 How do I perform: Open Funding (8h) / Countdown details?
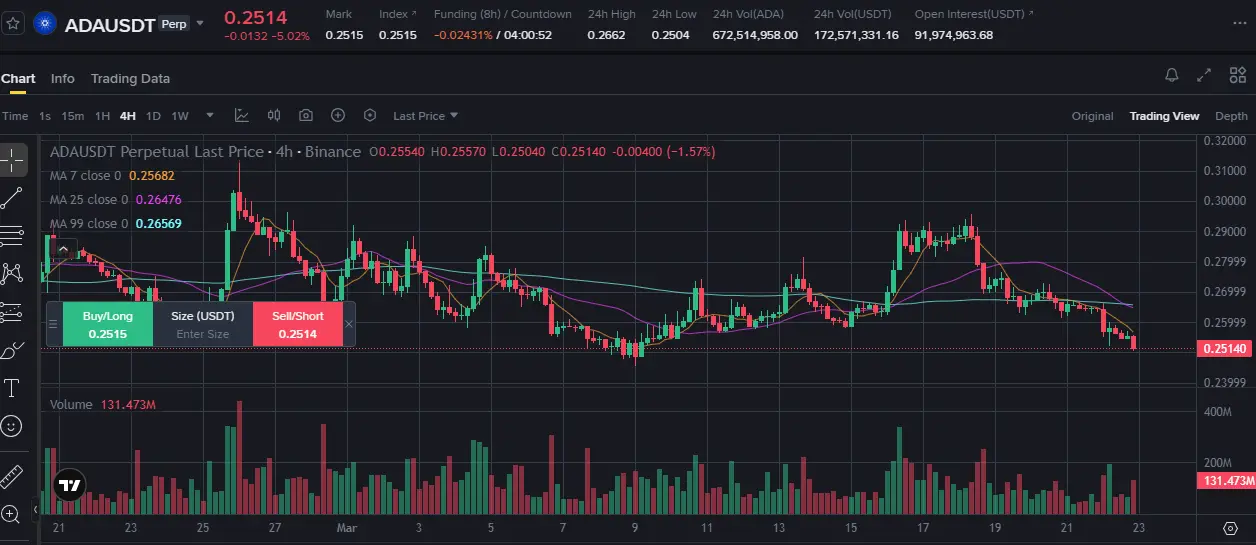pos(503,14)
